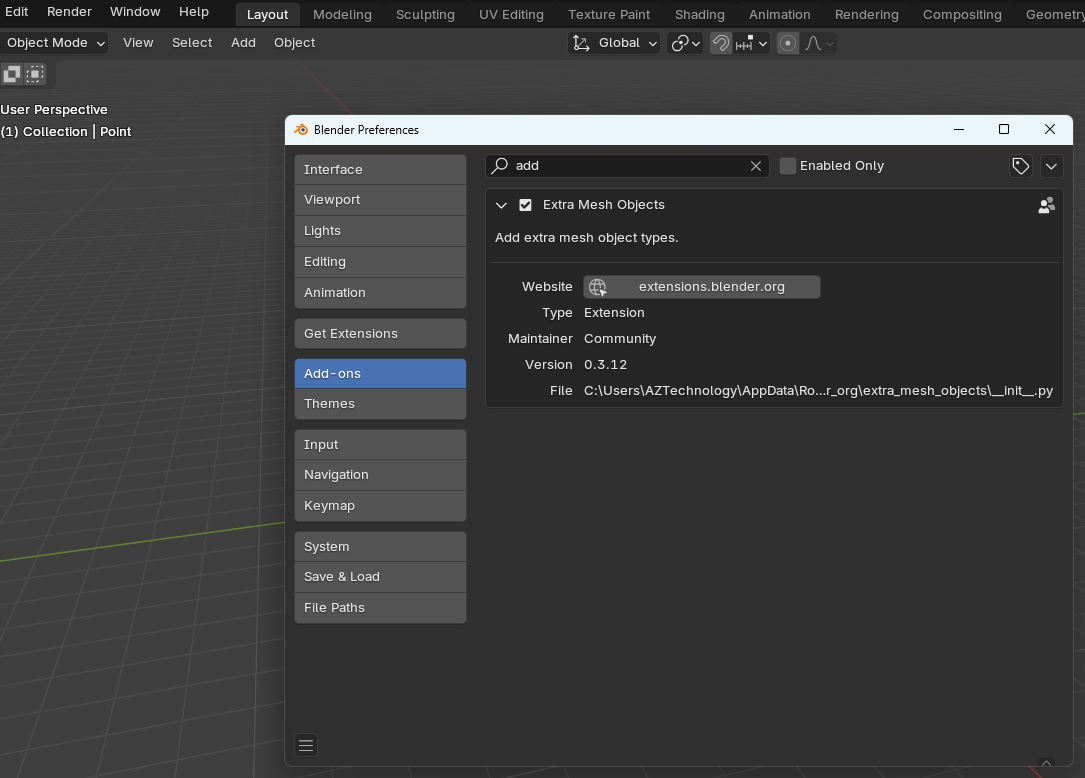The image size is (1085, 778).
Task: Click the search magnifier icon
Action: click(x=500, y=165)
